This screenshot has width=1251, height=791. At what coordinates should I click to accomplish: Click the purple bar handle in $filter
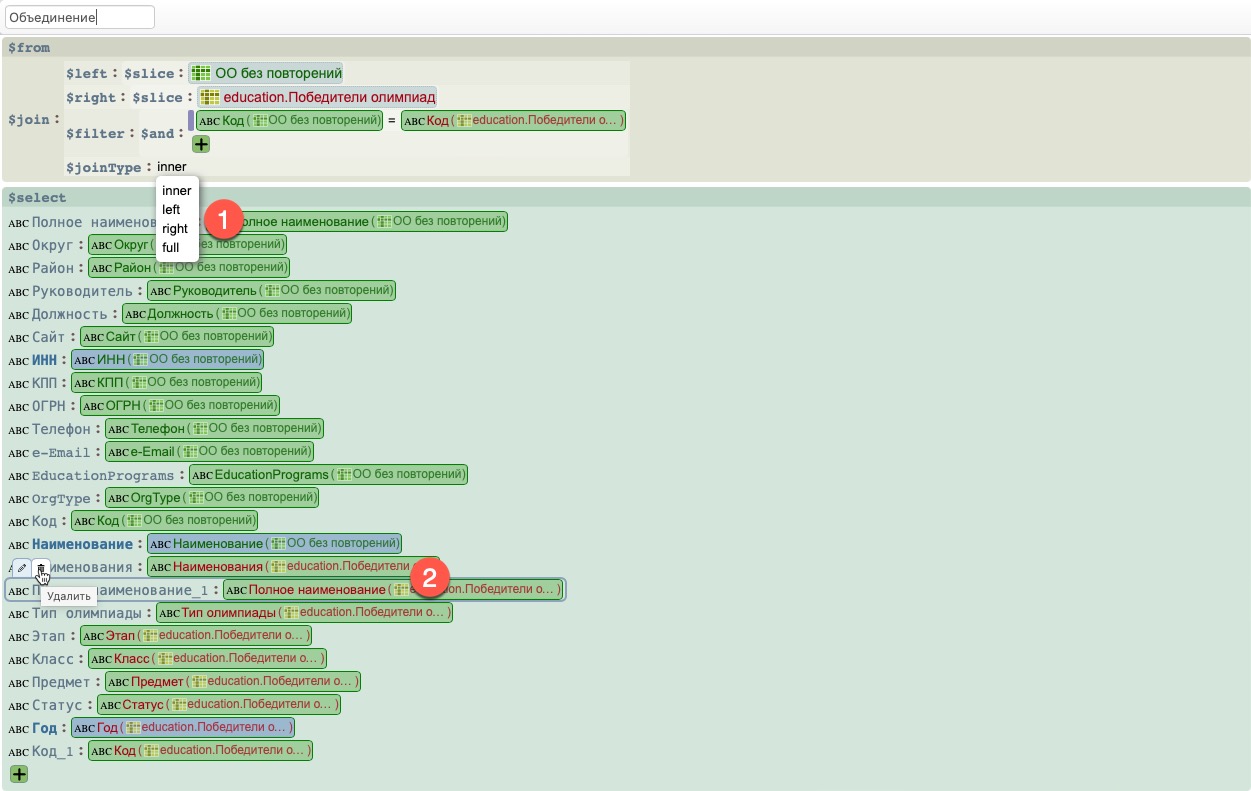coord(191,121)
